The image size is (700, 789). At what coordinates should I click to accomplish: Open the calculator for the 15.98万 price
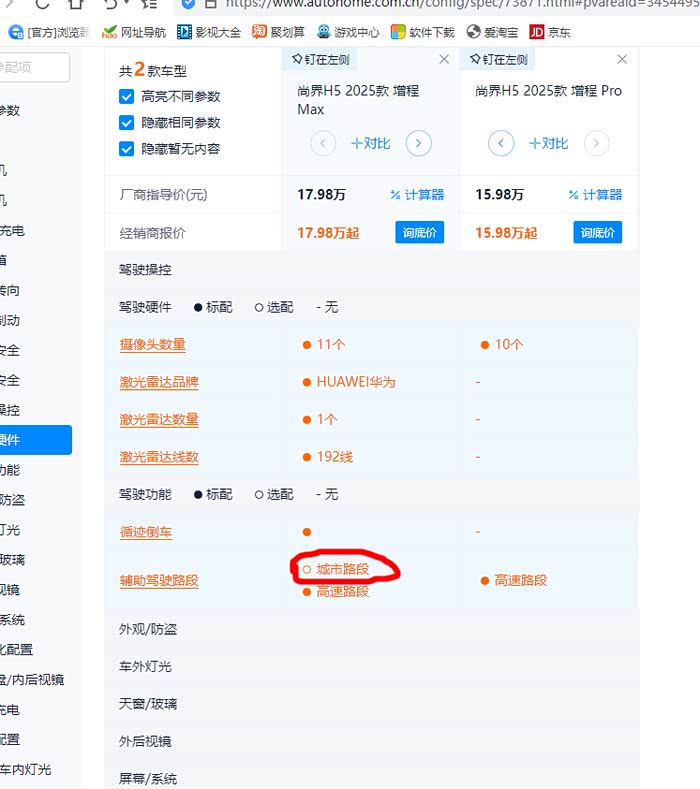tap(595, 195)
